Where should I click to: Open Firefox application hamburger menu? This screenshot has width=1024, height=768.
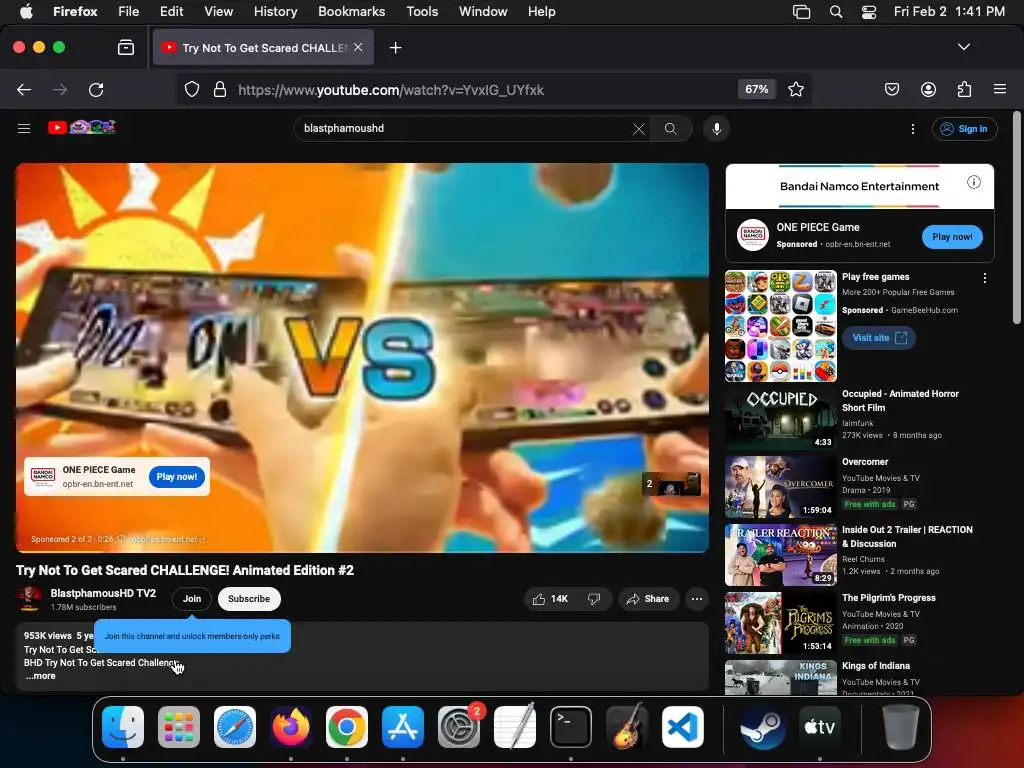(x=1000, y=89)
